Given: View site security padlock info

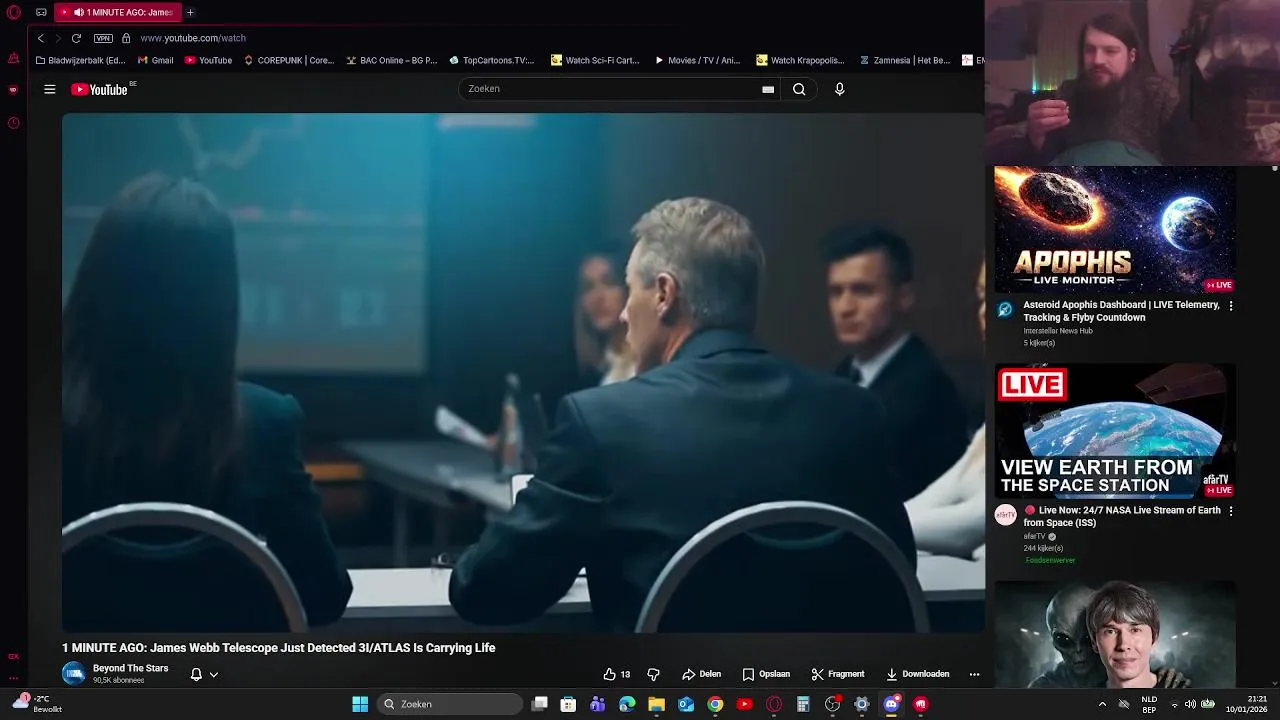Looking at the screenshot, I should click(126, 38).
